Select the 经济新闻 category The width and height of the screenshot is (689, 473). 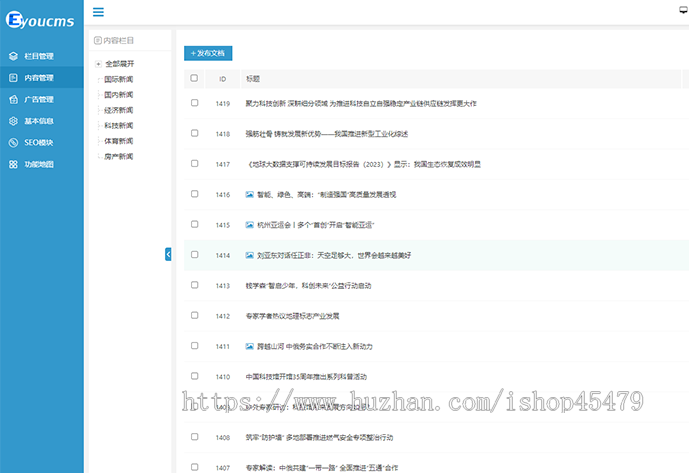click(x=119, y=110)
